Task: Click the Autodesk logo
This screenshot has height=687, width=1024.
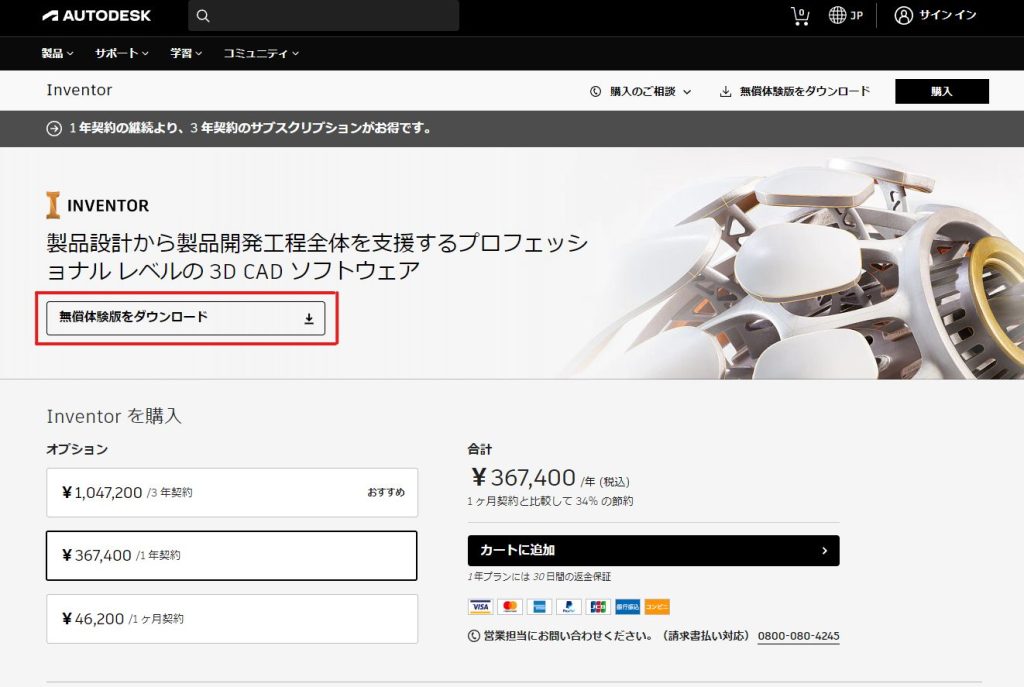Action: [x=96, y=16]
